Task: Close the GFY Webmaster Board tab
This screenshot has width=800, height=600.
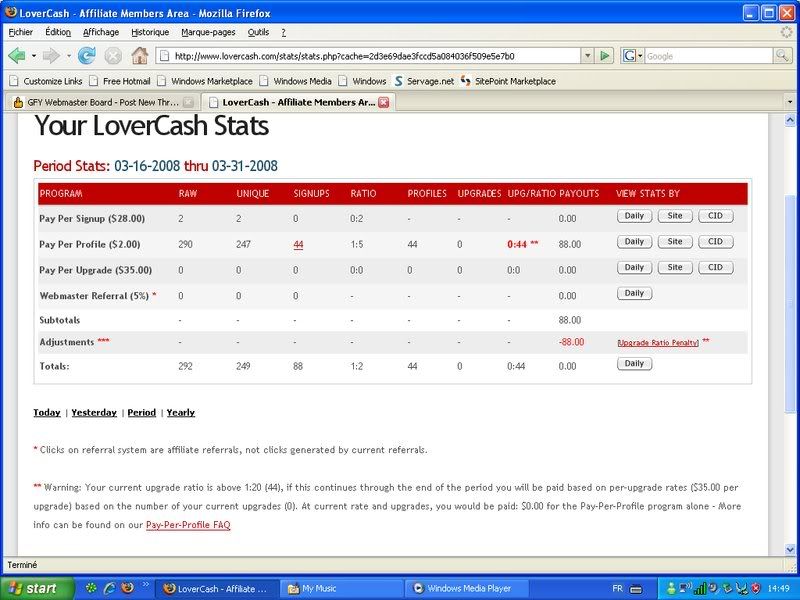Action: (x=188, y=103)
